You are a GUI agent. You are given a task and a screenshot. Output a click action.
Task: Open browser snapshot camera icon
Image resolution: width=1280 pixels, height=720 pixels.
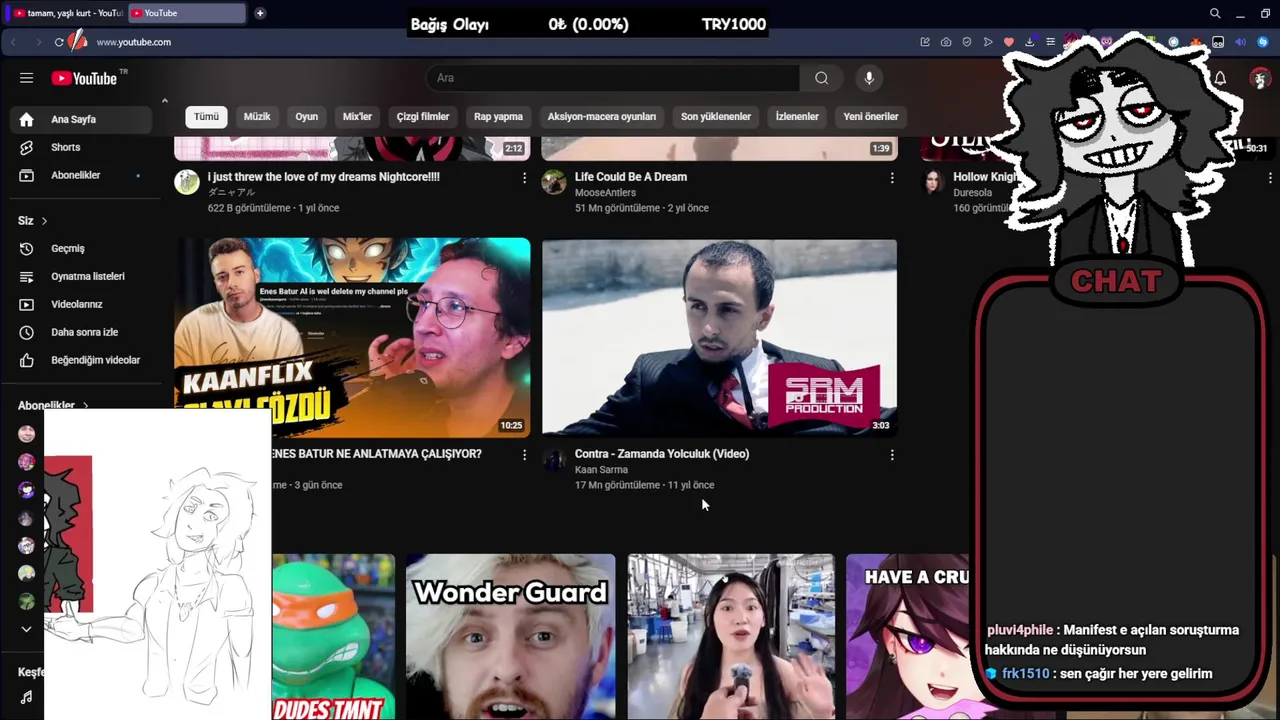946,42
